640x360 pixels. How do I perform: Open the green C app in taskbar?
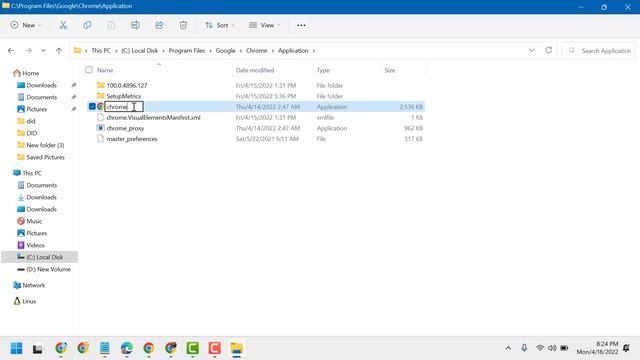pyautogui.click(x=192, y=348)
